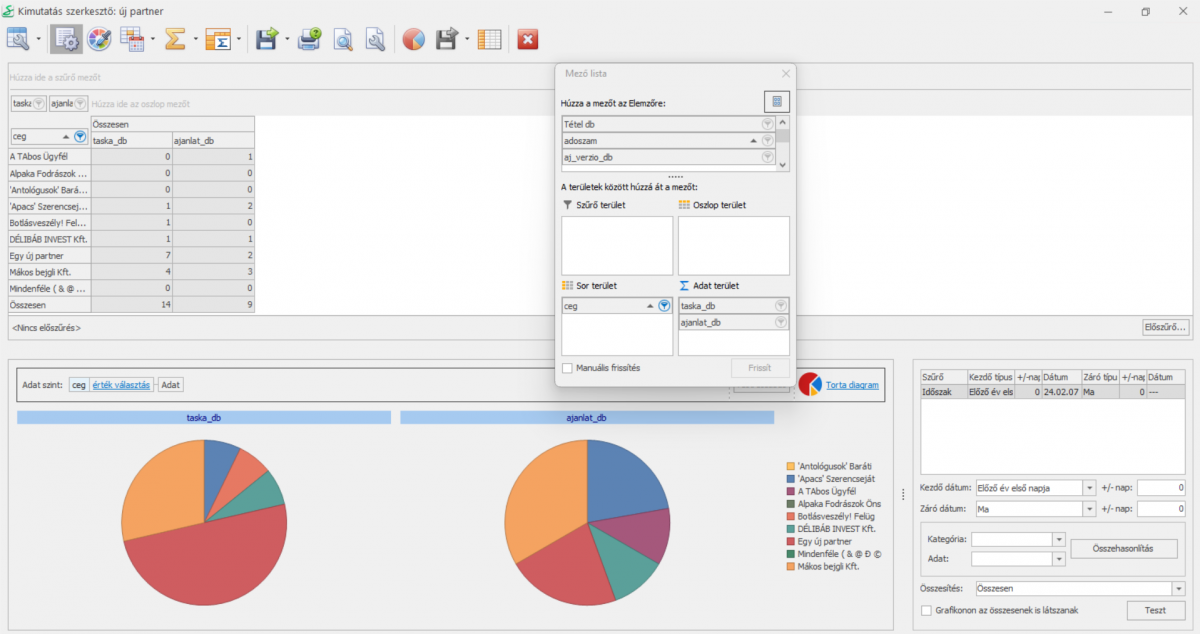The height and width of the screenshot is (634, 1200).
Task: Open the Kezdő dátum dropdown
Action: coord(1089,488)
